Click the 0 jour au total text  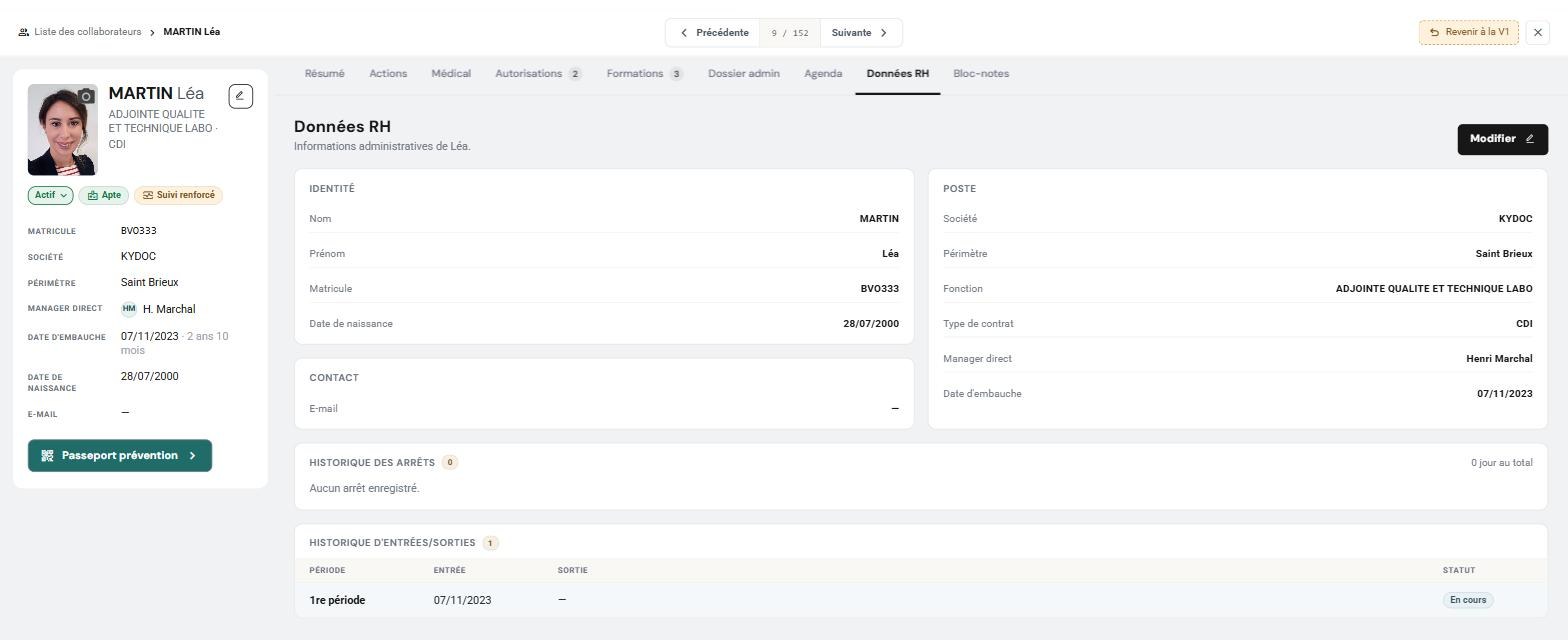point(1501,463)
